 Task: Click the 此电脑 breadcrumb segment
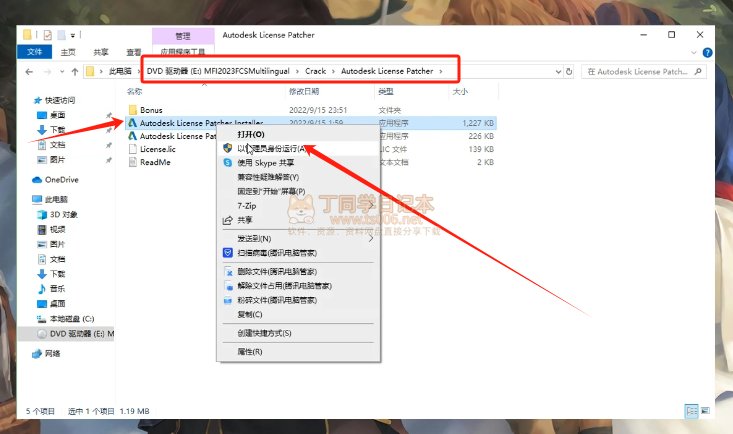[120, 71]
